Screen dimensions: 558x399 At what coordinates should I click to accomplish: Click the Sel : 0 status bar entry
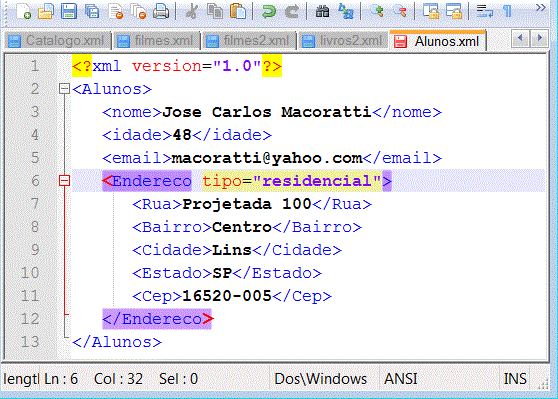pos(178,379)
